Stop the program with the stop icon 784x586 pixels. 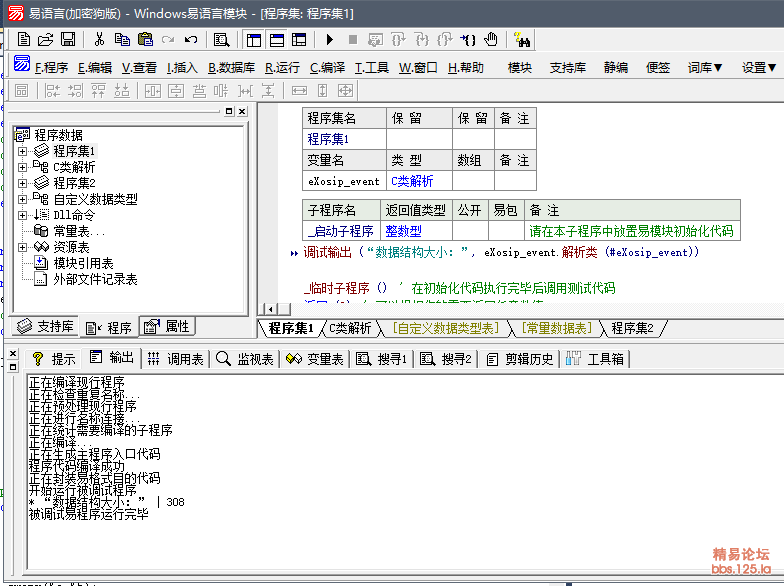point(352,40)
